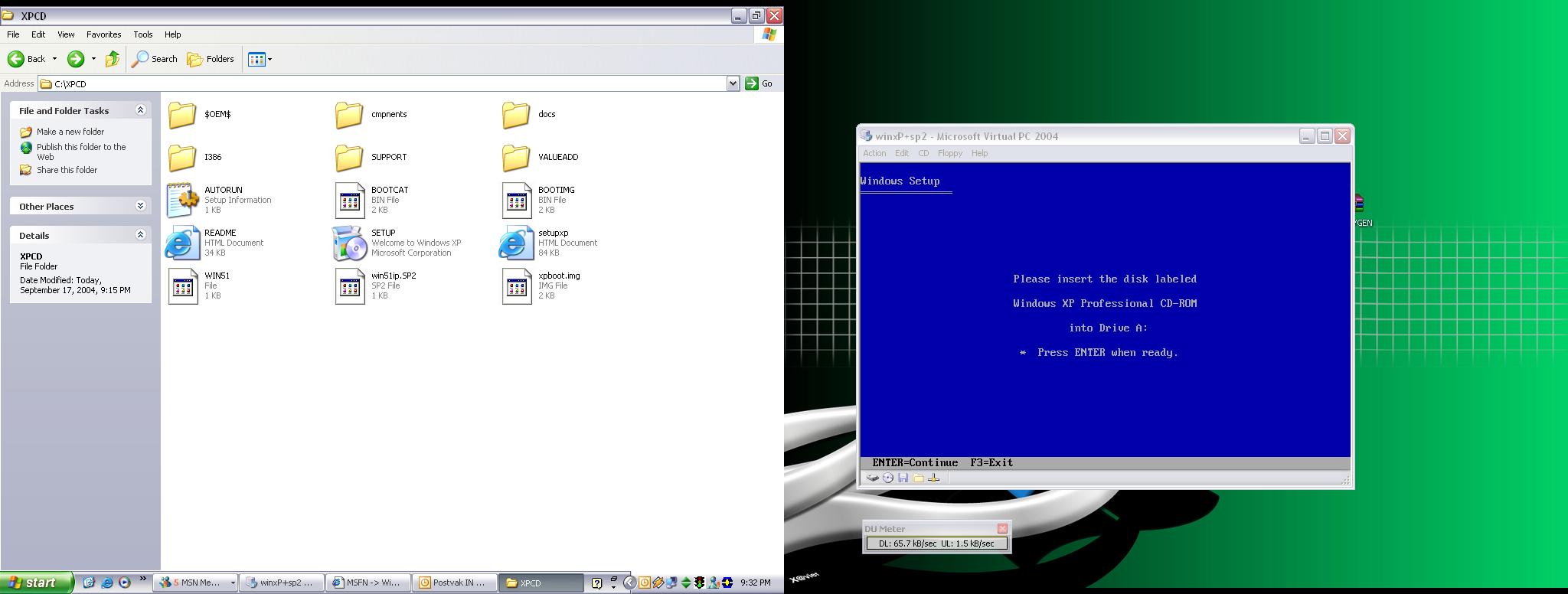The width and height of the screenshot is (1568, 594).
Task: Select the BOOTCAT BIN file icon
Action: tap(349, 200)
